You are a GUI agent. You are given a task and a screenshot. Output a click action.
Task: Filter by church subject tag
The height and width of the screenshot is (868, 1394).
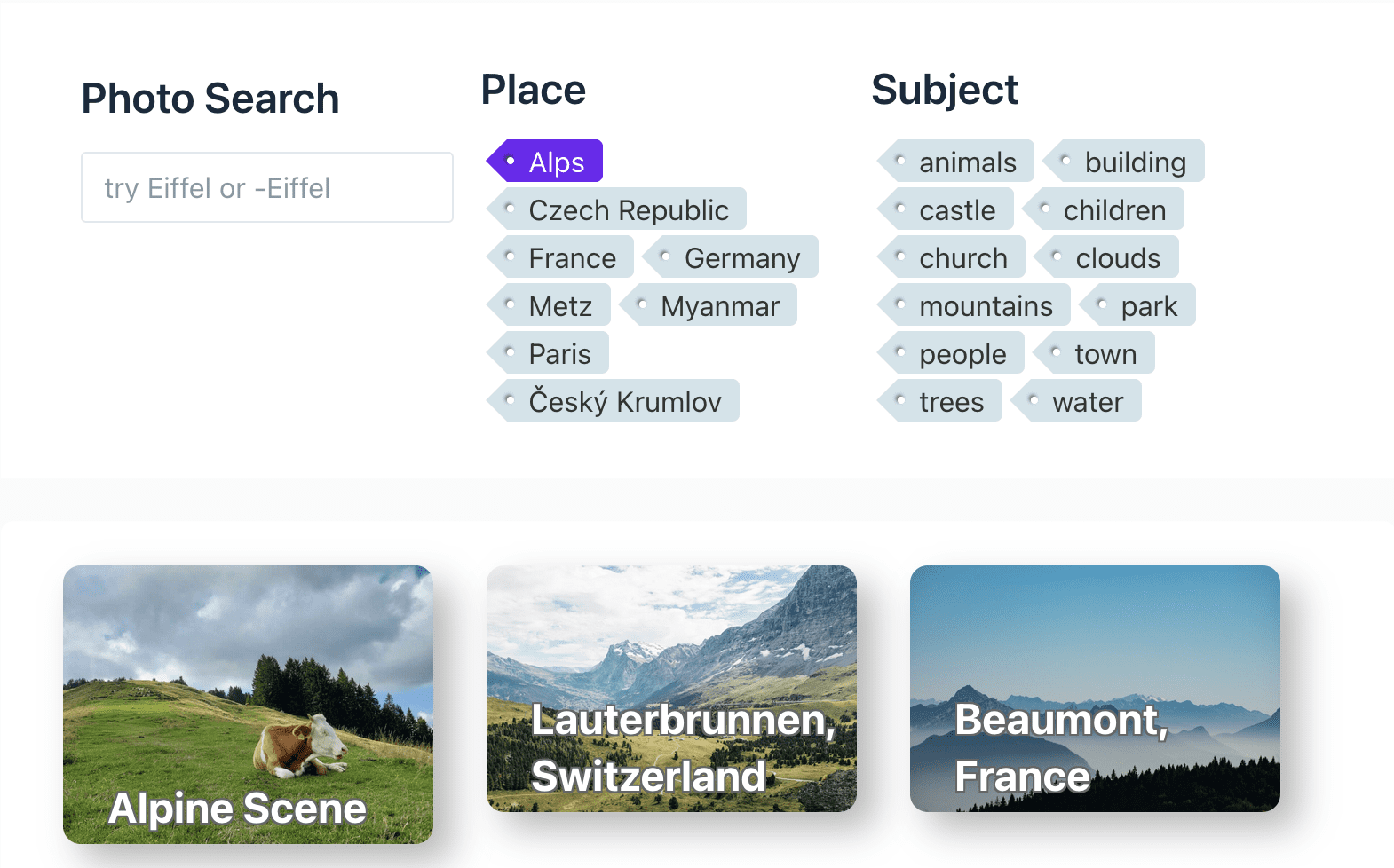pos(951,257)
